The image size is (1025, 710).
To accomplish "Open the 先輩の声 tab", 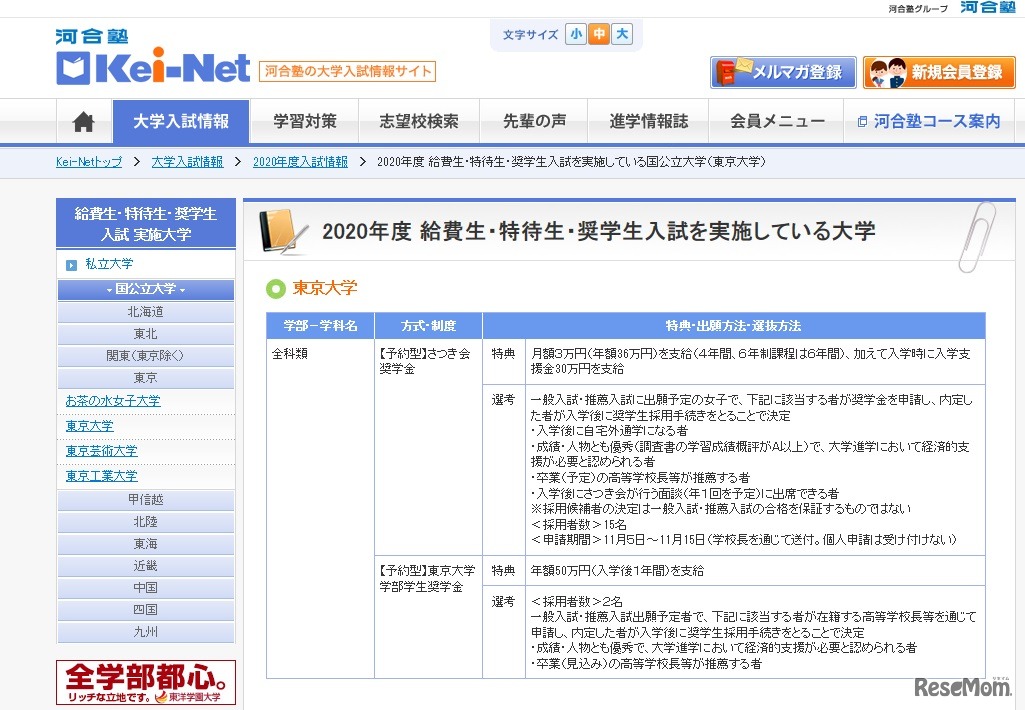I will 536,120.
